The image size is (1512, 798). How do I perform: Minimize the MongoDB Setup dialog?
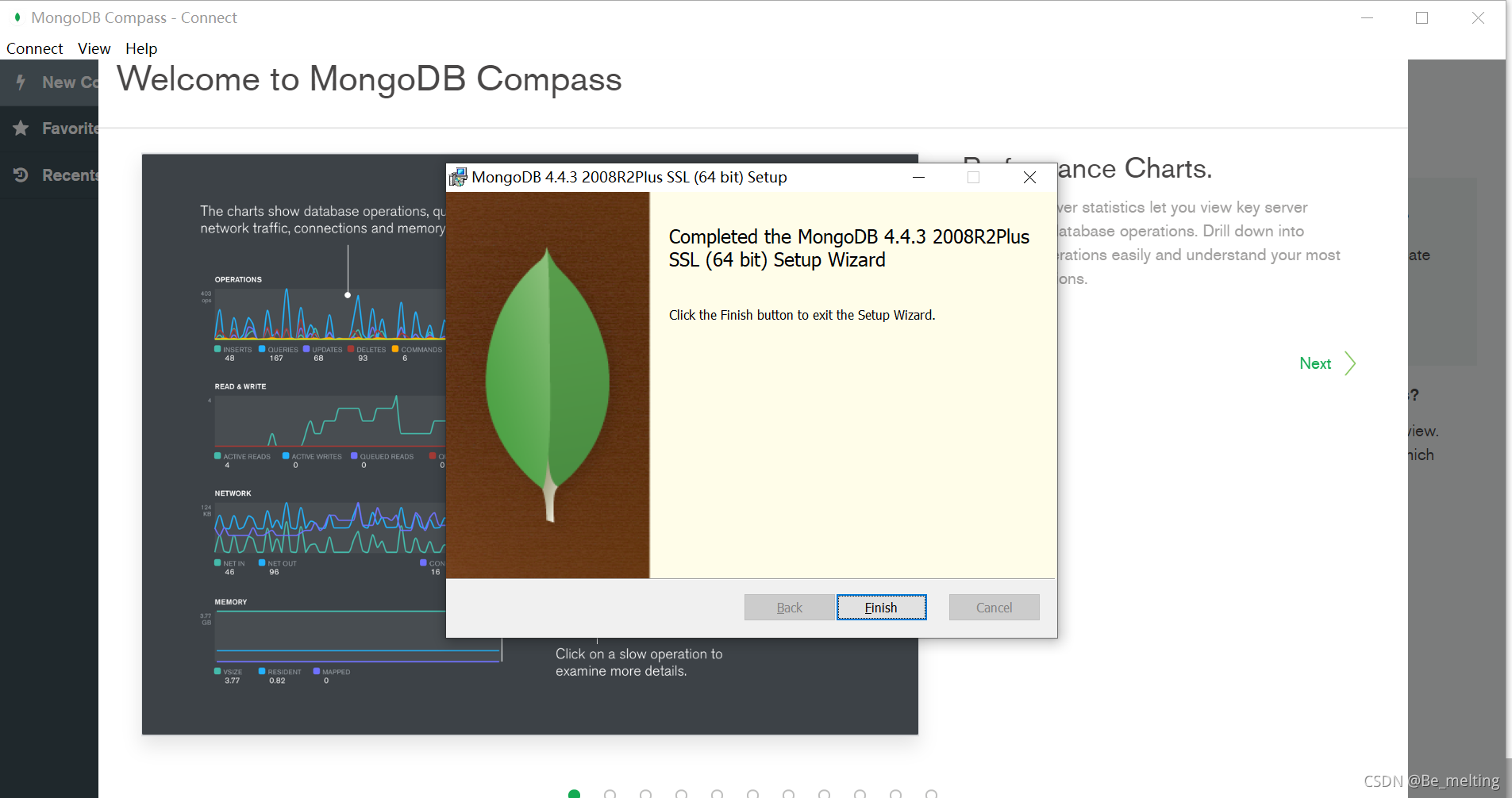(x=918, y=178)
